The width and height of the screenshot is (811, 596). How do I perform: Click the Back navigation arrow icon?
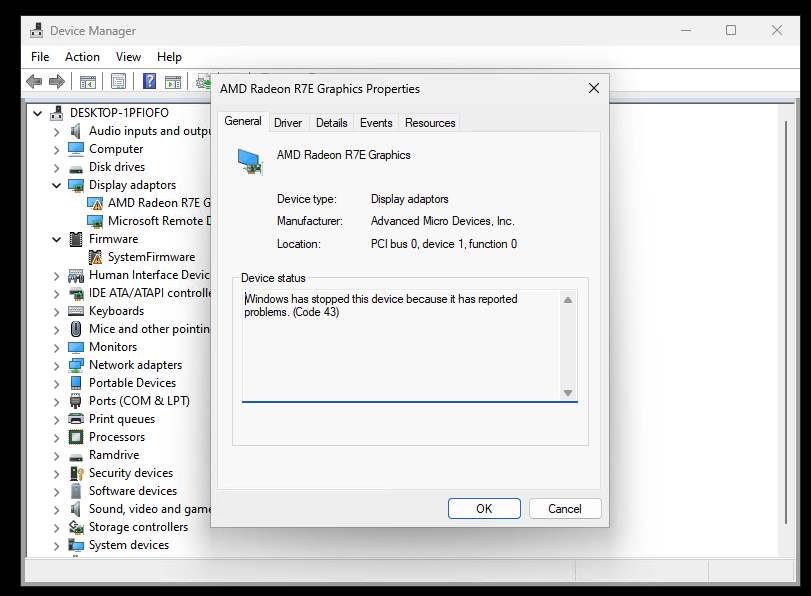point(33,81)
